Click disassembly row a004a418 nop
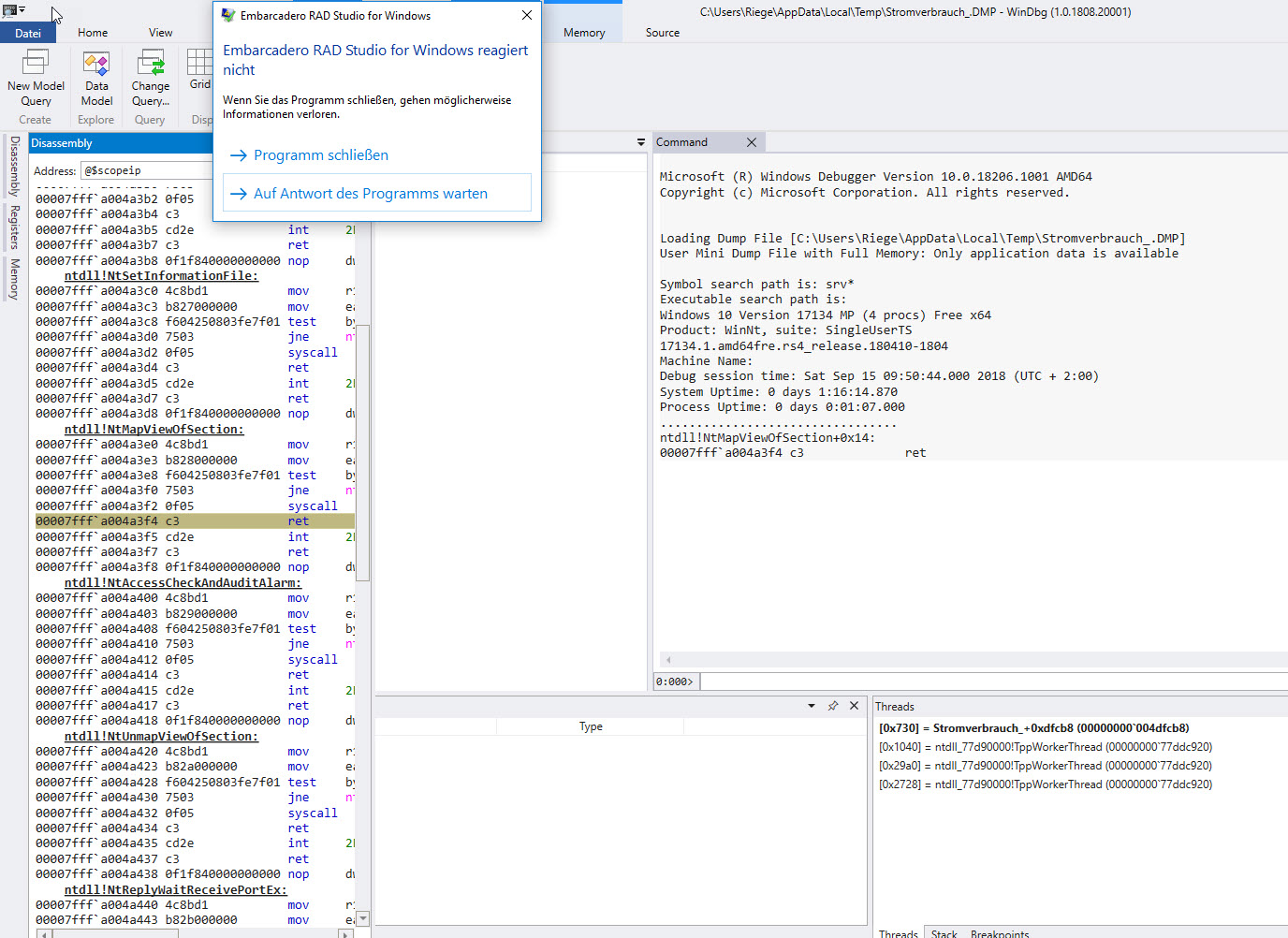 (195, 721)
